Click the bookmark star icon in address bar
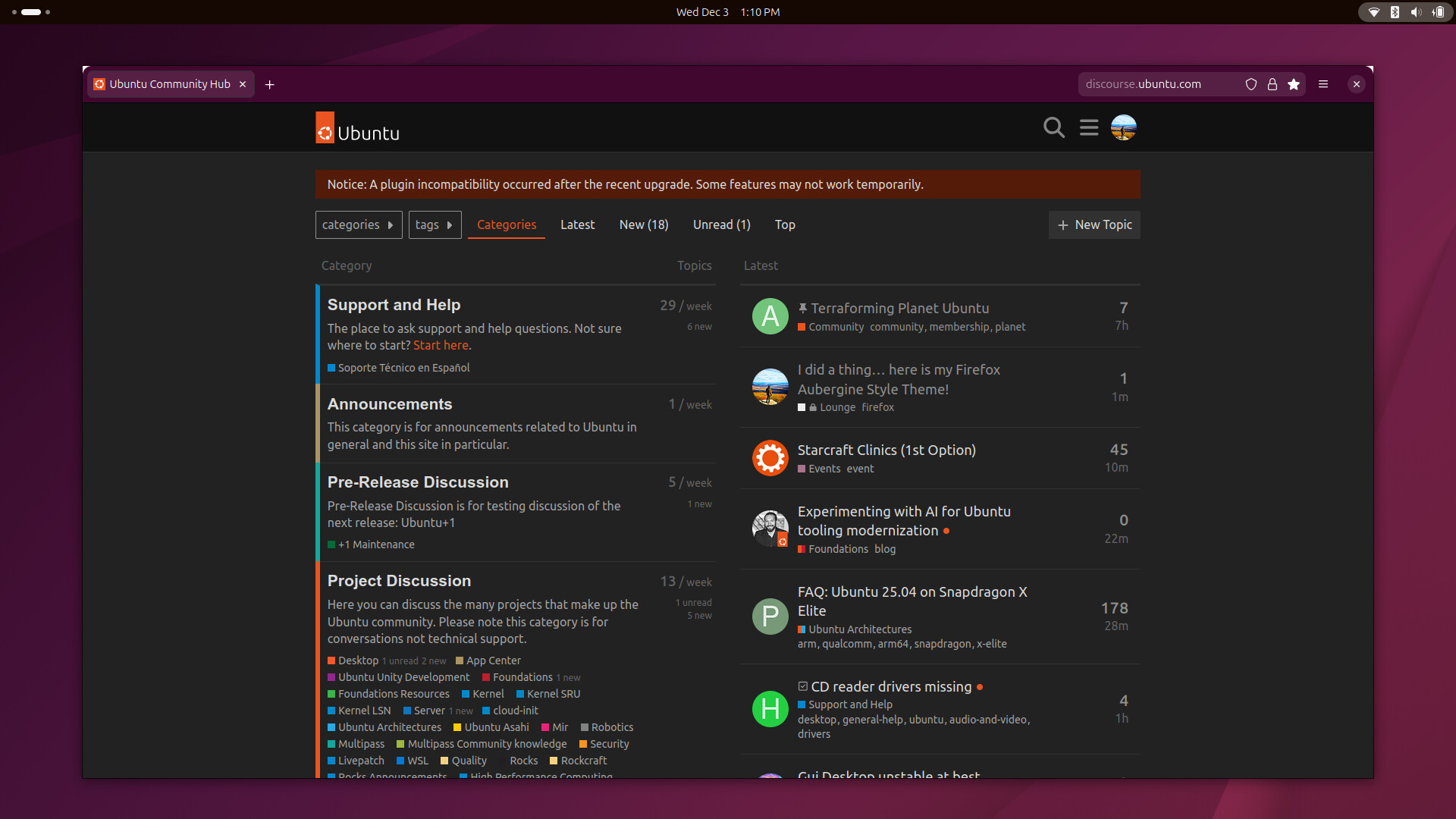This screenshot has height=819, width=1456. (x=1294, y=84)
